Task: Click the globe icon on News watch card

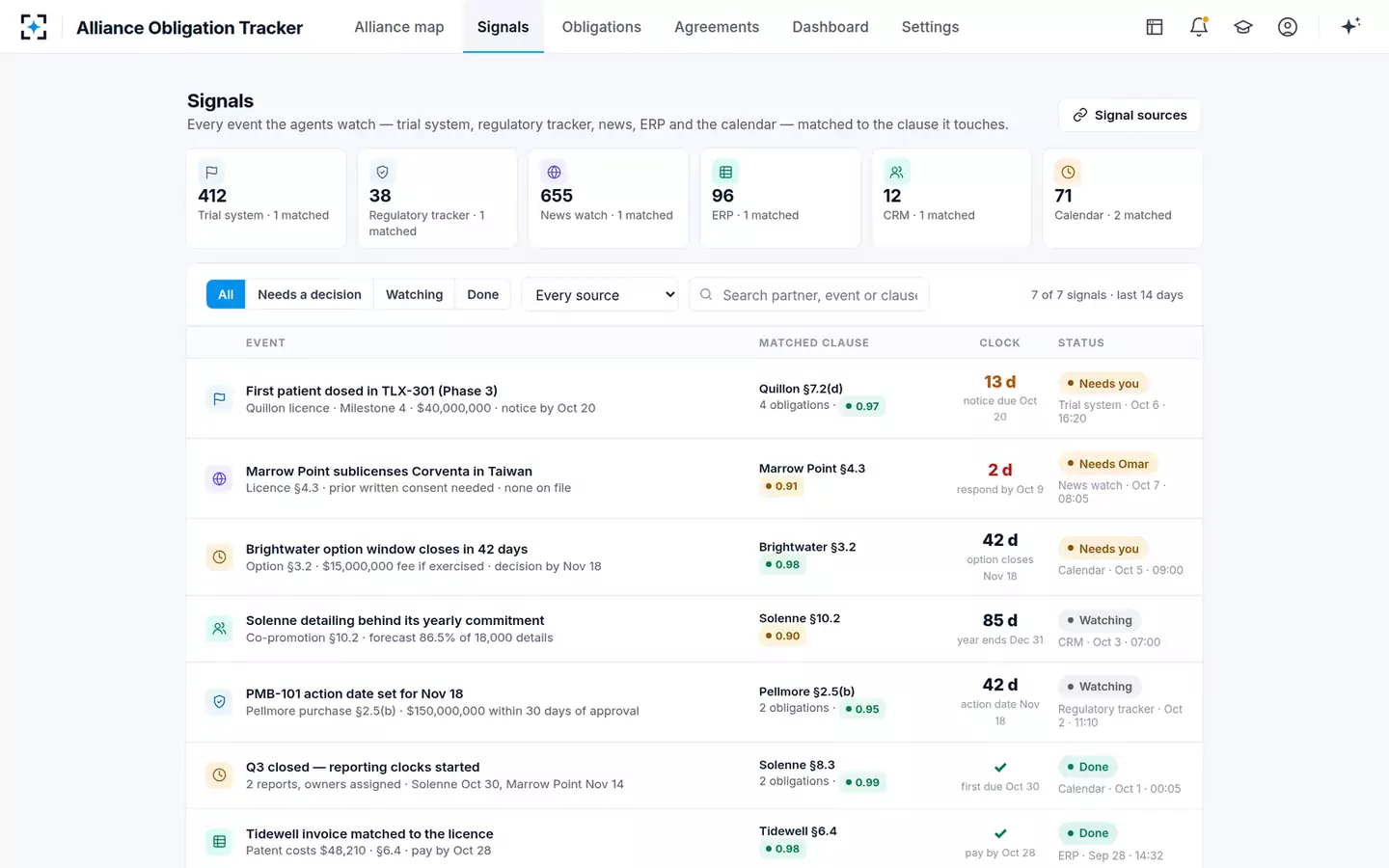Action: coord(554,172)
